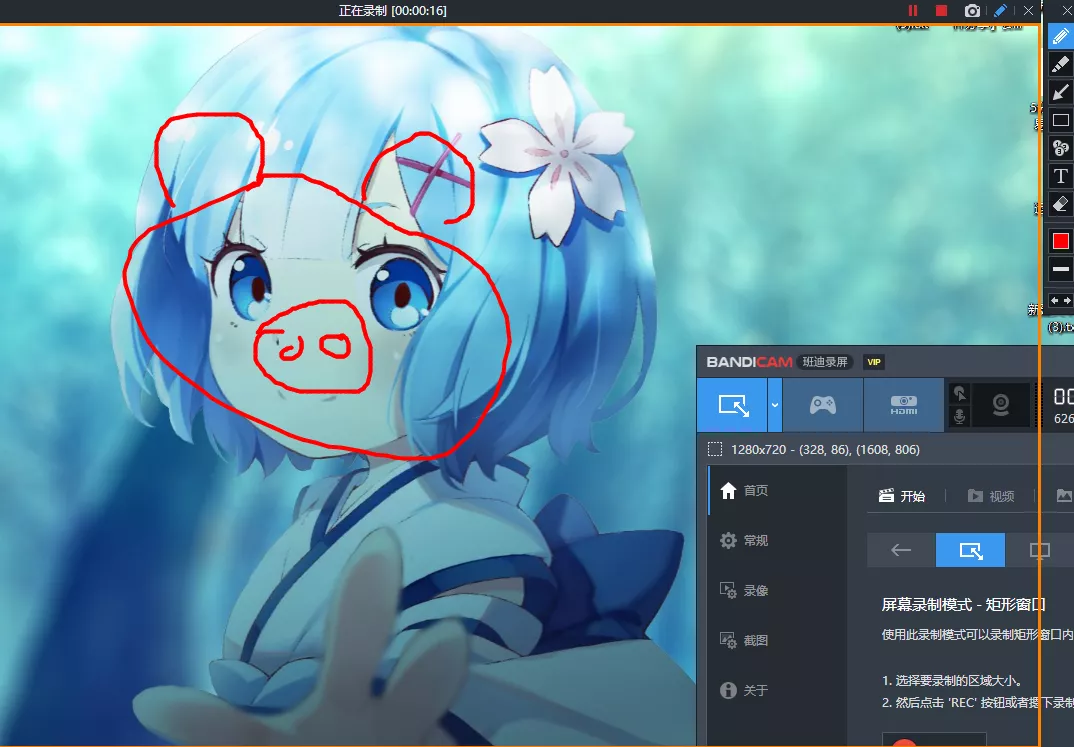
Task: Change the line thickness setting
Action: click(x=1061, y=269)
